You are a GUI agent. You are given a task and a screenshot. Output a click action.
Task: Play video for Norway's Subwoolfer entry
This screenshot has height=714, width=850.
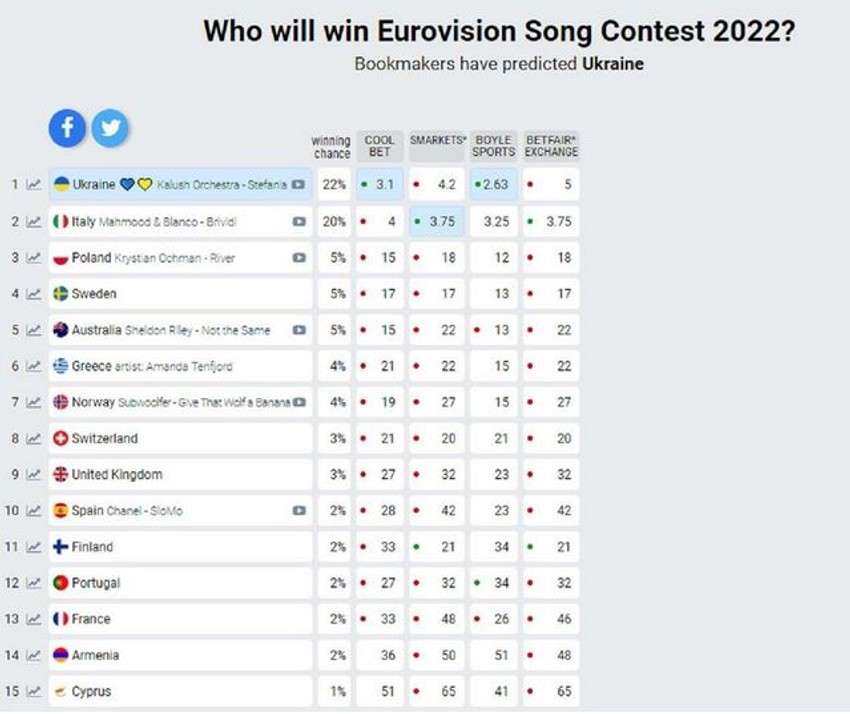[299, 403]
